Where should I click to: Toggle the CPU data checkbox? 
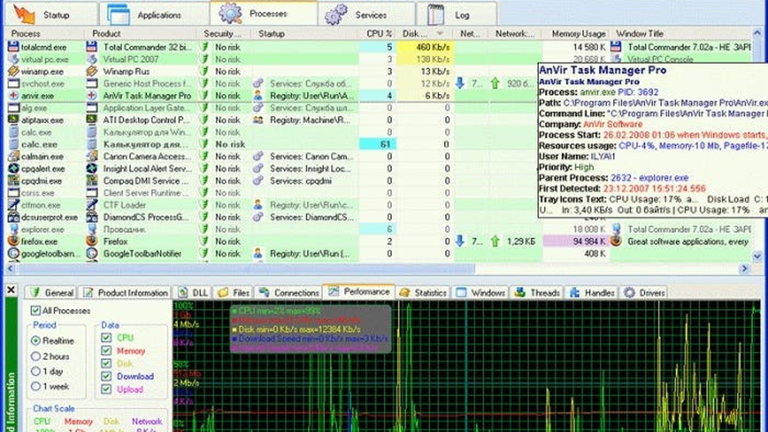click(106, 337)
